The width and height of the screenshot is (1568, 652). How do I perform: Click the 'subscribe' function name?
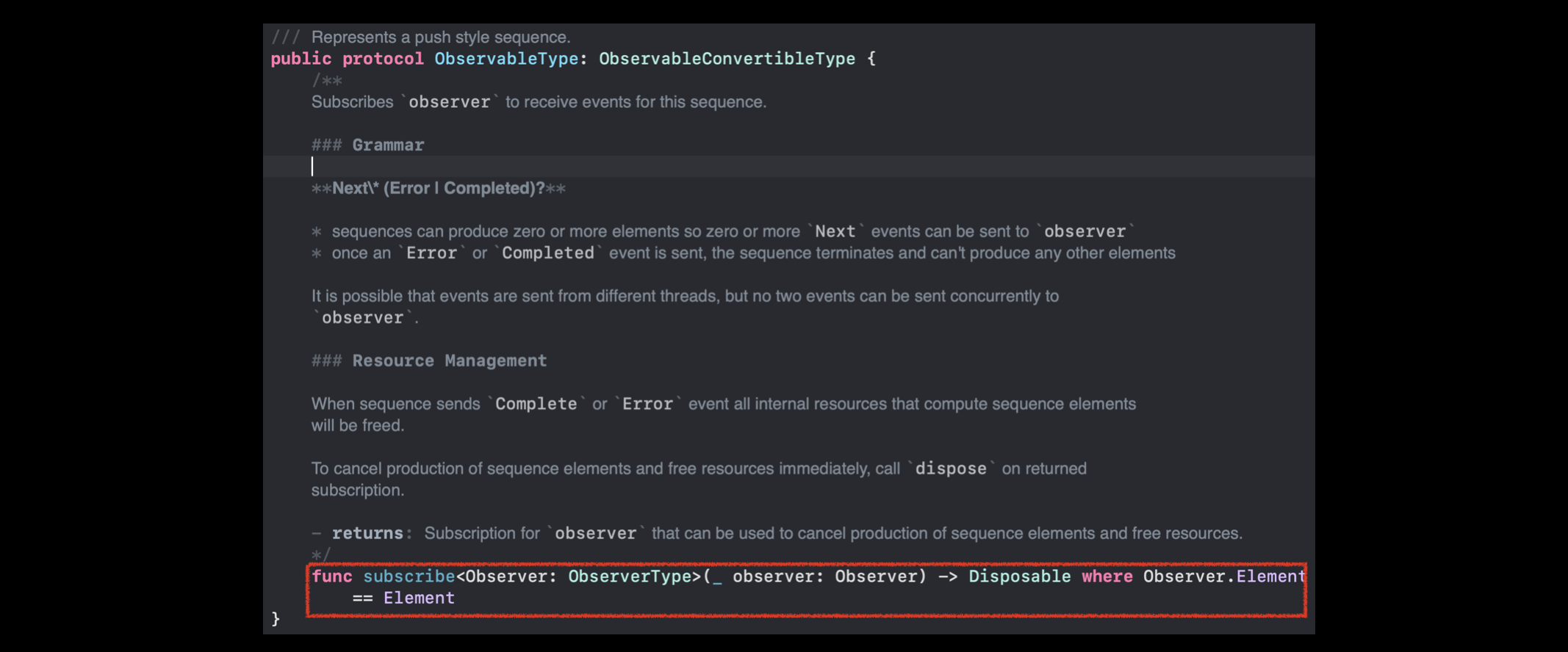pos(409,576)
